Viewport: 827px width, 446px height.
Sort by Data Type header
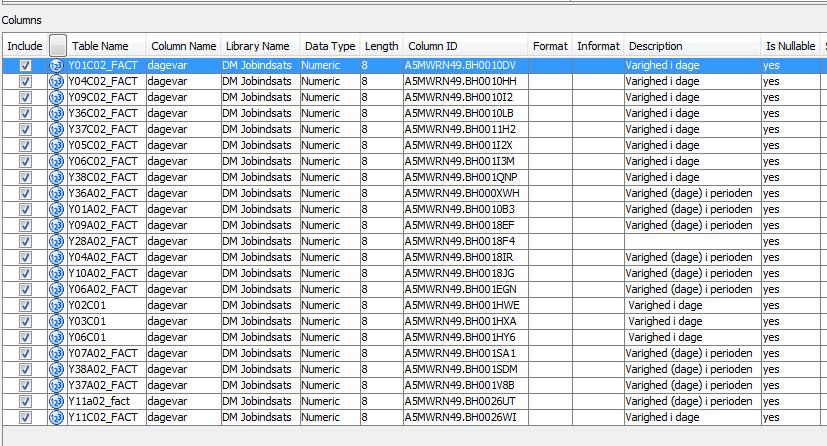pos(330,46)
